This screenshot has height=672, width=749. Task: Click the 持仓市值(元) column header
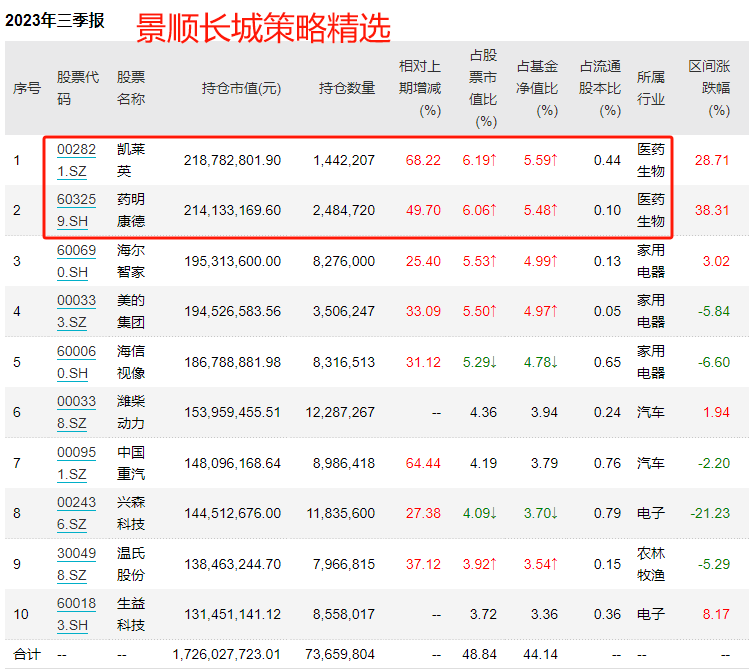[x=241, y=88]
